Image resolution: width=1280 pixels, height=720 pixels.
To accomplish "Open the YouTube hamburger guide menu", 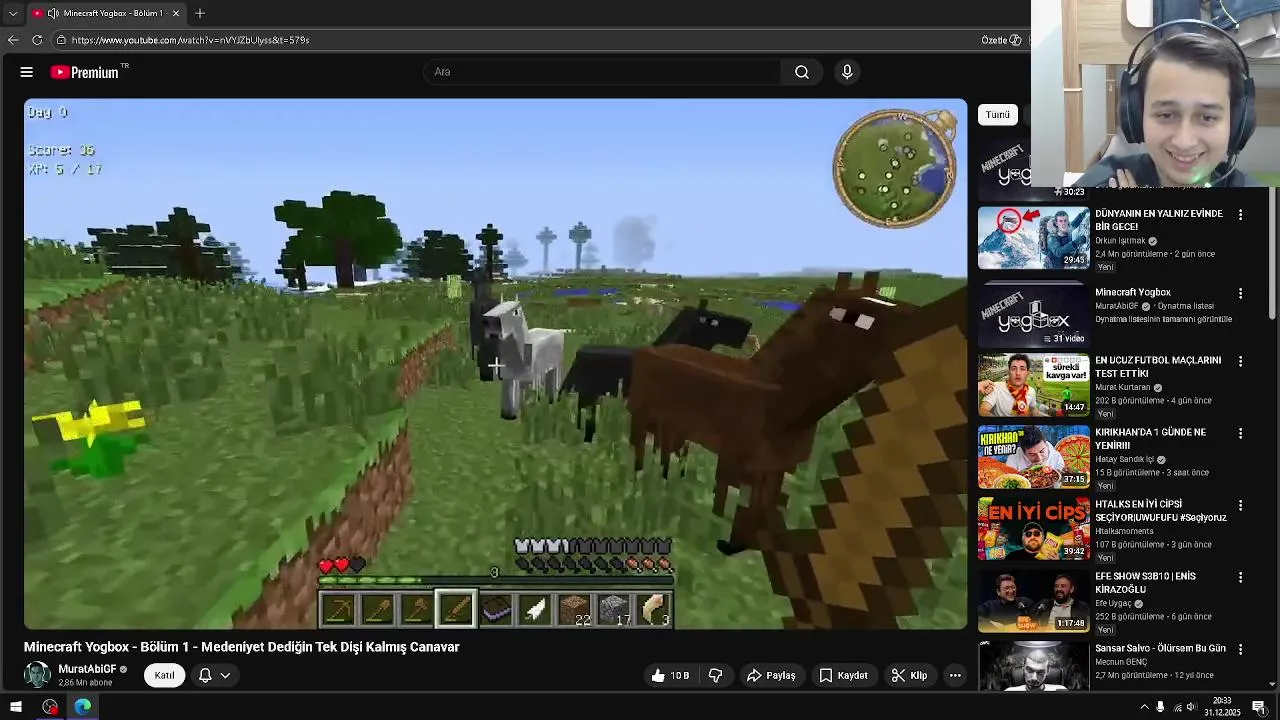I will point(27,72).
